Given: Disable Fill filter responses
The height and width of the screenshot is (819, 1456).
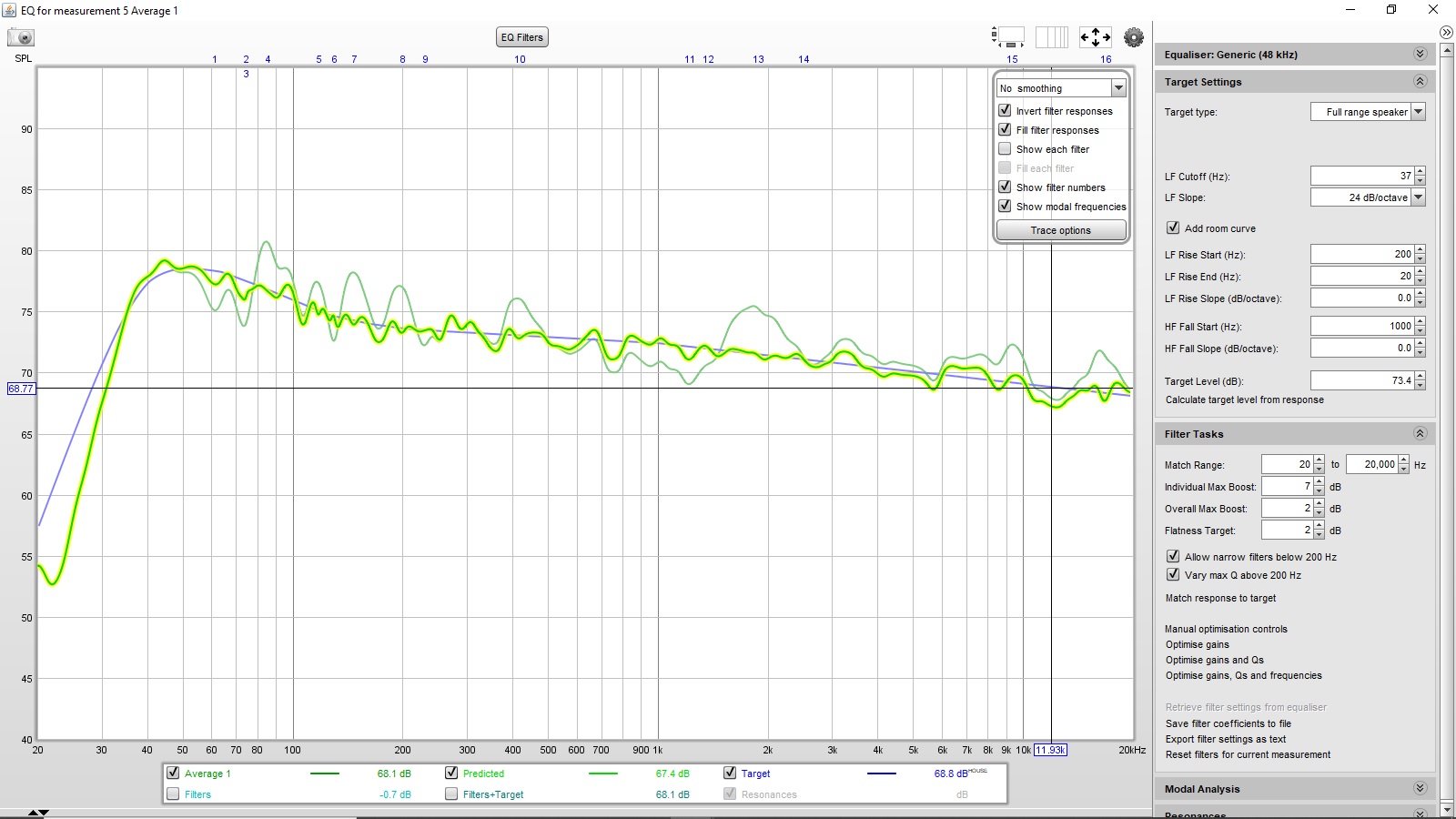Looking at the screenshot, I should tap(1005, 129).
